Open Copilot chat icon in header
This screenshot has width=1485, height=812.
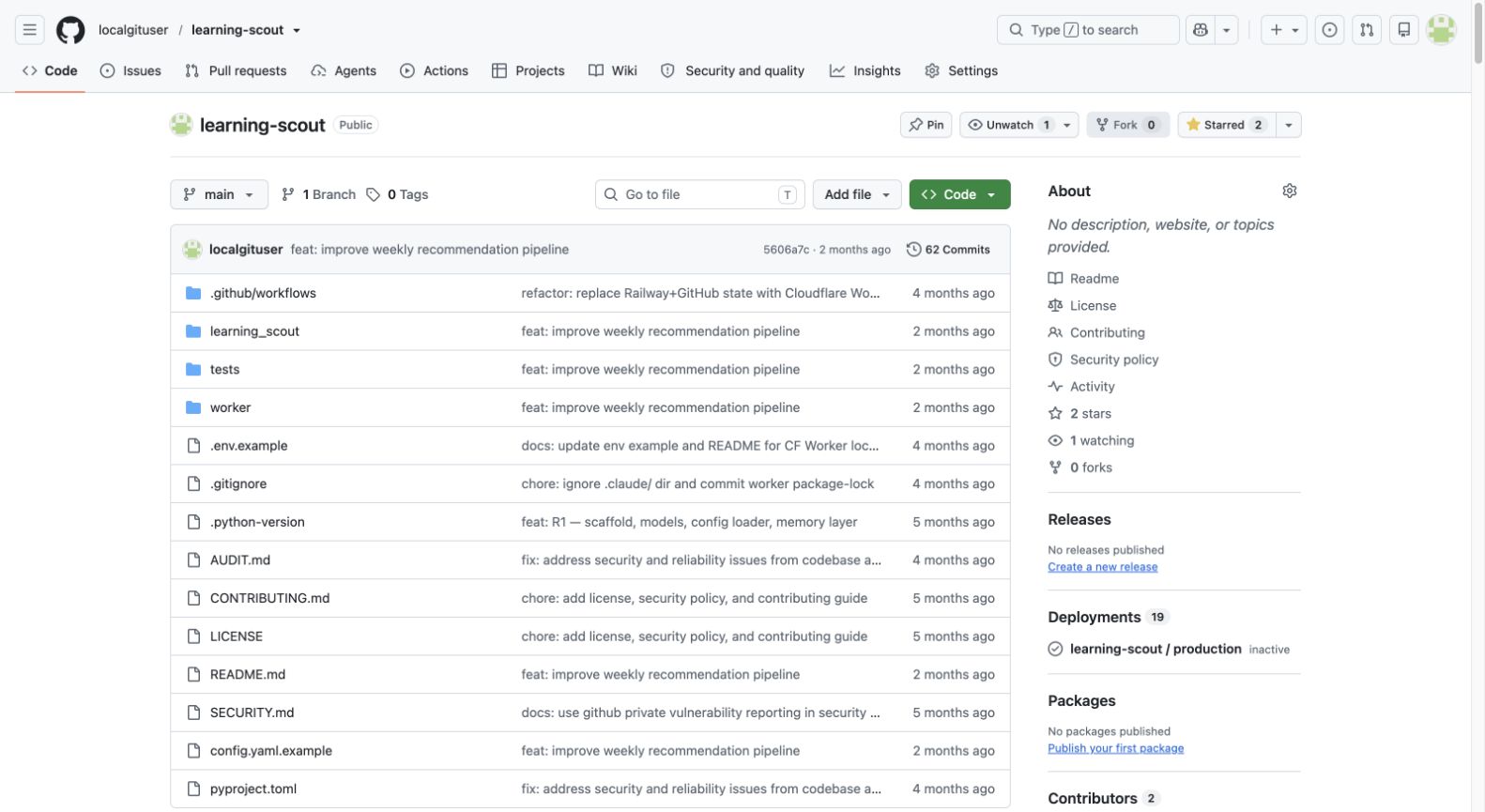click(x=1200, y=30)
